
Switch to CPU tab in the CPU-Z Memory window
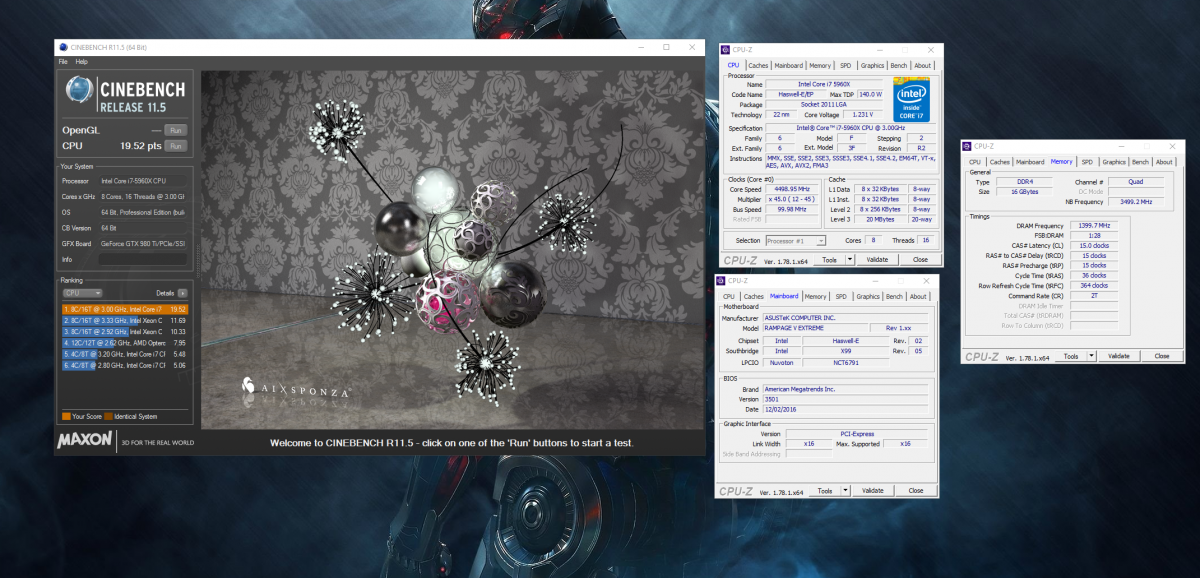tap(975, 162)
